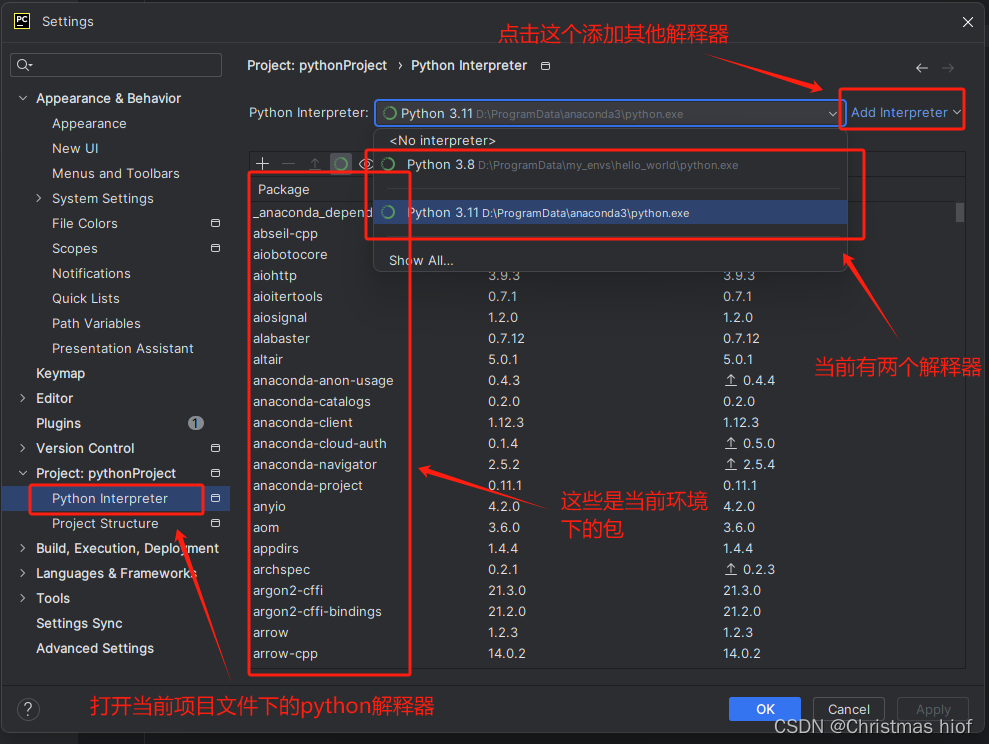
Task: Click upgrade arrow icon for archspec
Action: (x=730, y=569)
